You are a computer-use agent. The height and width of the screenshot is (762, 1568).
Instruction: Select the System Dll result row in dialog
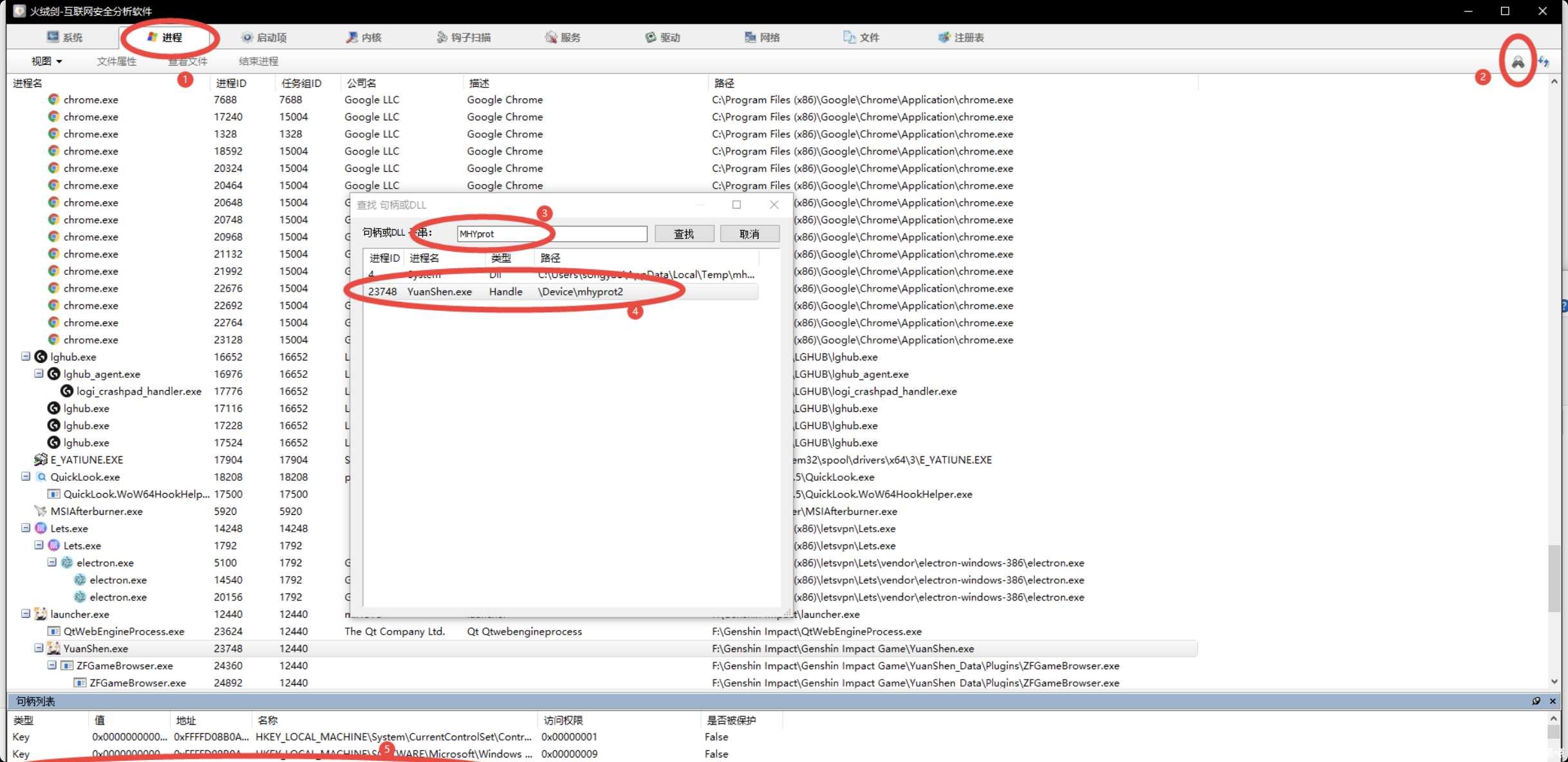click(560, 274)
